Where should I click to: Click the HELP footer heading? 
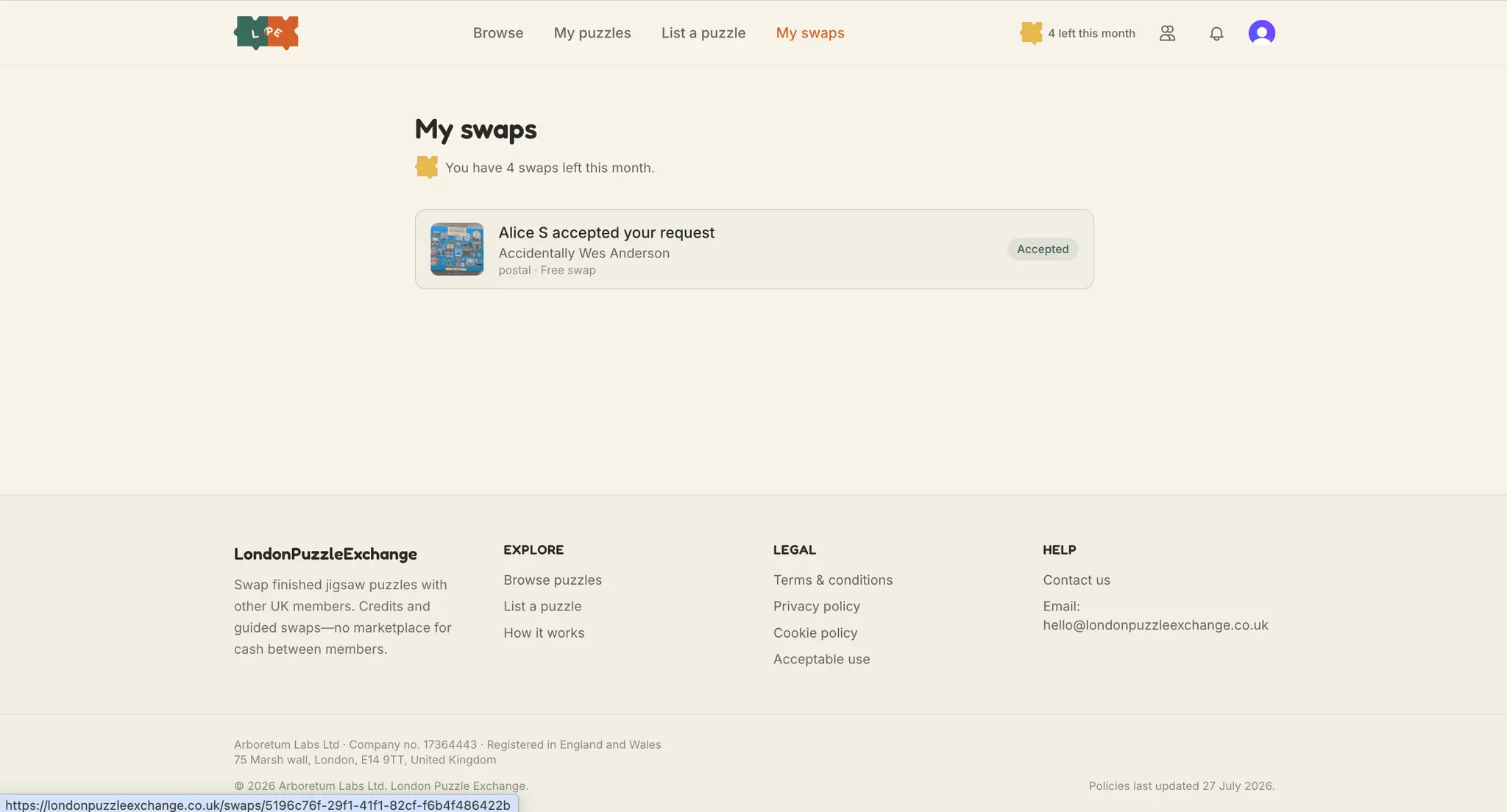pos(1060,550)
